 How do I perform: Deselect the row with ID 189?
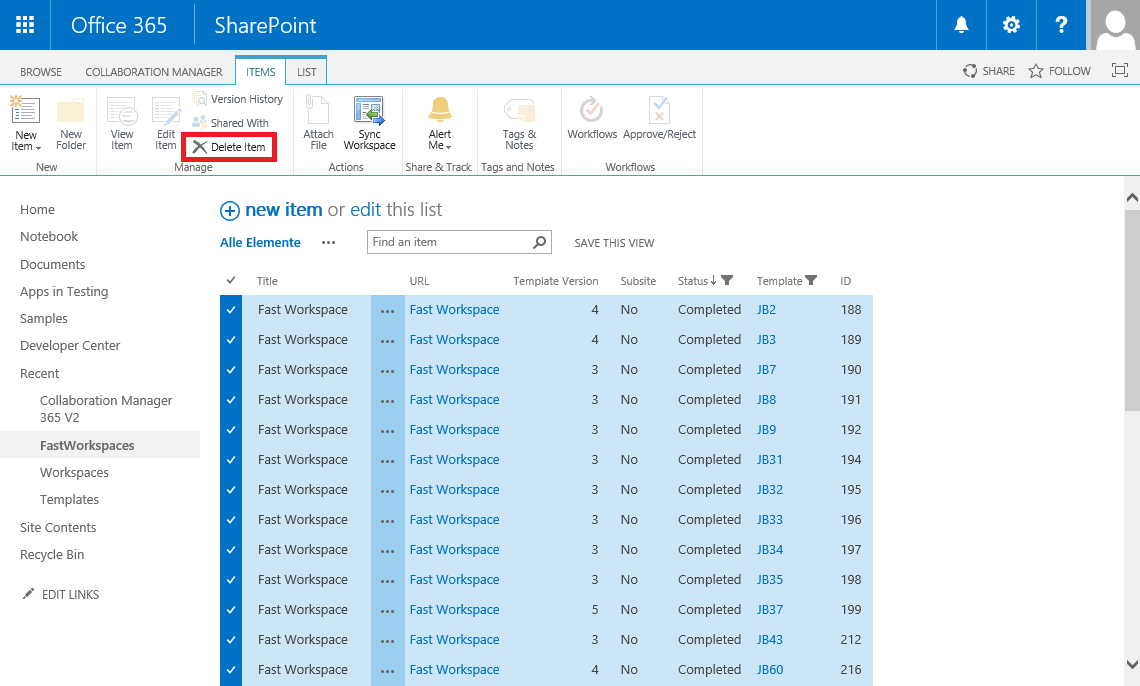(231, 340)
